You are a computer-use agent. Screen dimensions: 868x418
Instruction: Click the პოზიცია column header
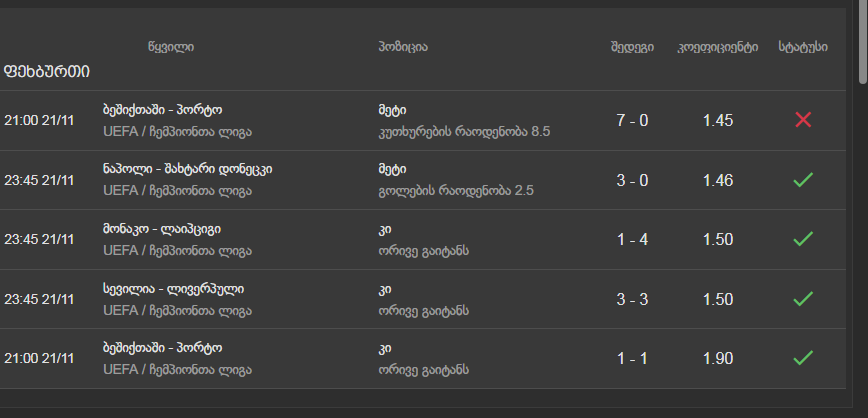pyautogui.click(x=403, y=47)
